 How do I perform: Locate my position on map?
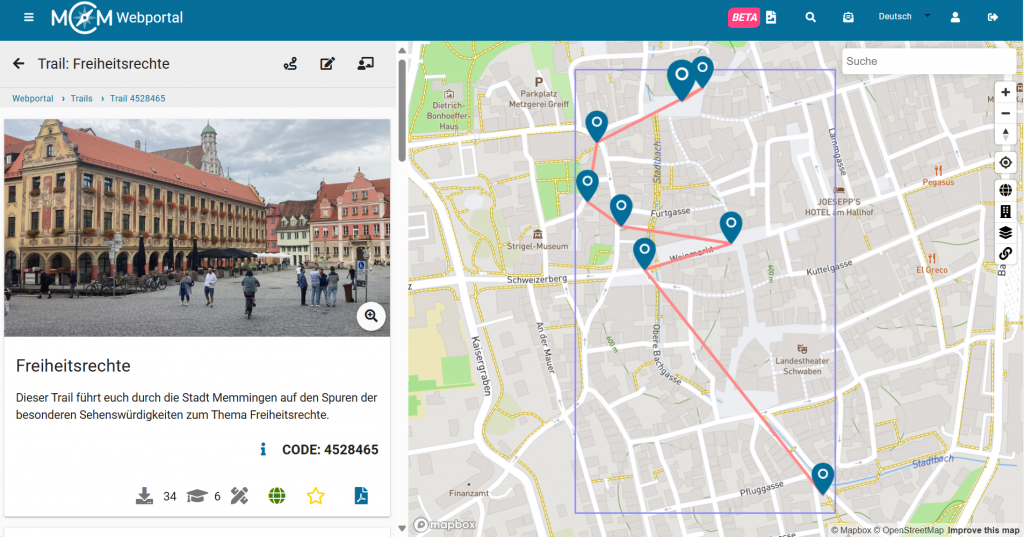tap(1005, 163)
